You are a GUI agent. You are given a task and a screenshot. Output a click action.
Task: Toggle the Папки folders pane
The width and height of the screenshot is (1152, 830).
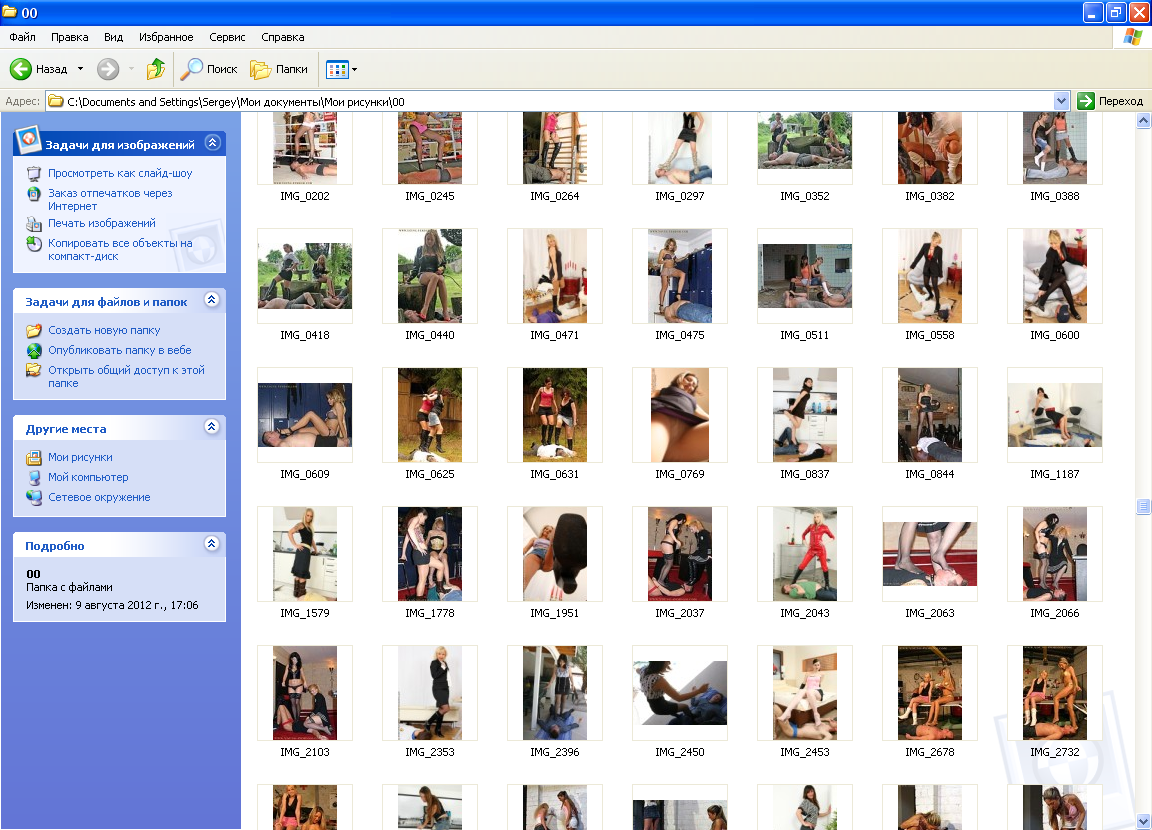point(279,69)
